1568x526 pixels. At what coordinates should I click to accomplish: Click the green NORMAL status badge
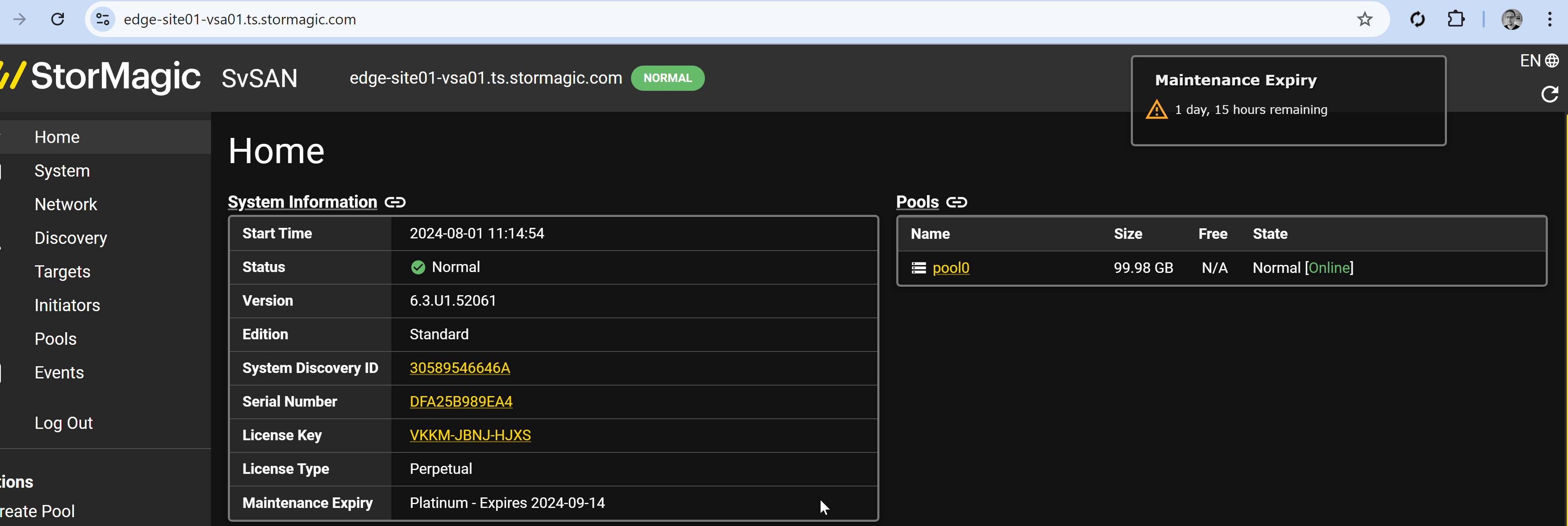pyautogui.click(x=668, y=79)
